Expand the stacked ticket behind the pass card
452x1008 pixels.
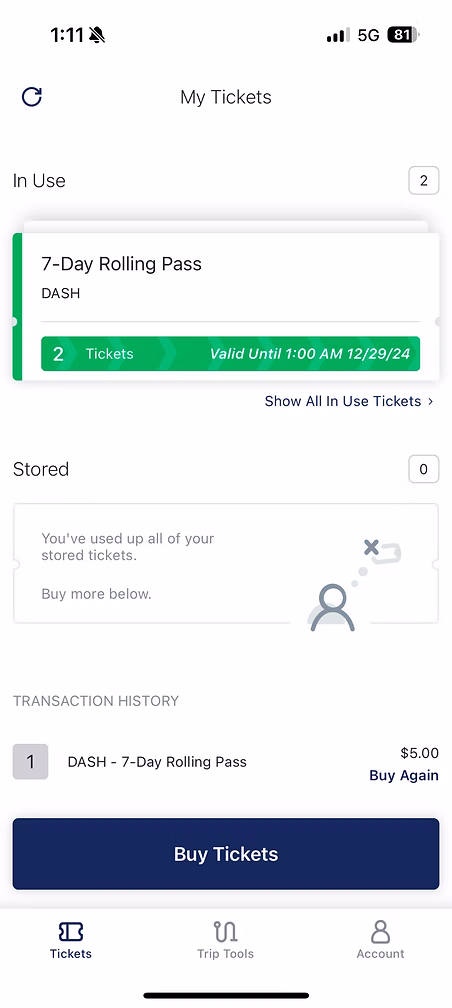pos(226,226)
